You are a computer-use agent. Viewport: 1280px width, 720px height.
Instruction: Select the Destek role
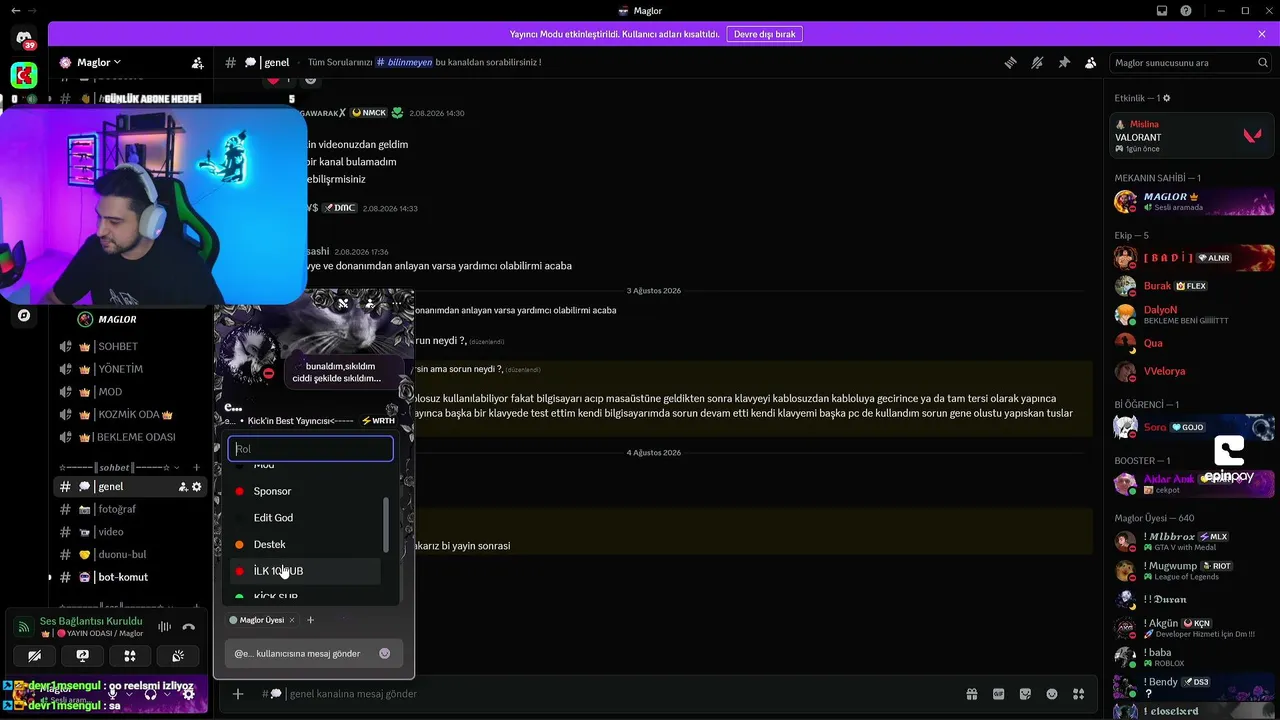[305, 544]
